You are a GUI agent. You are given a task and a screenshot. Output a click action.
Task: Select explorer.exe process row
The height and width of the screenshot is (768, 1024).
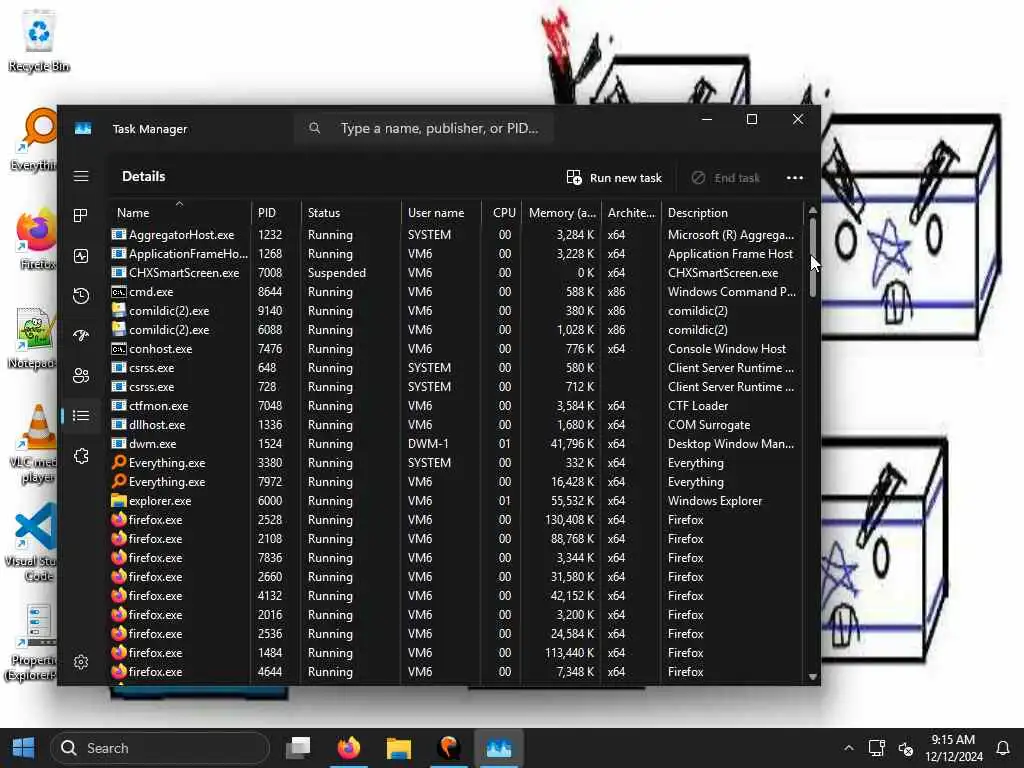pyautogui.click(x=456, y=501)
